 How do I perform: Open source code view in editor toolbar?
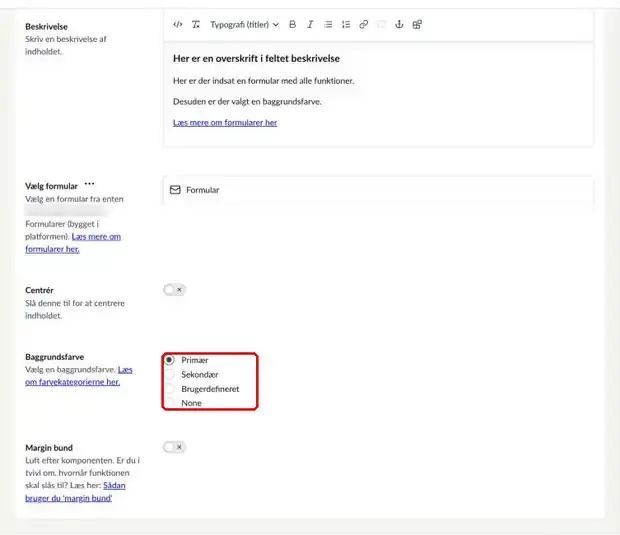[178, 25]
